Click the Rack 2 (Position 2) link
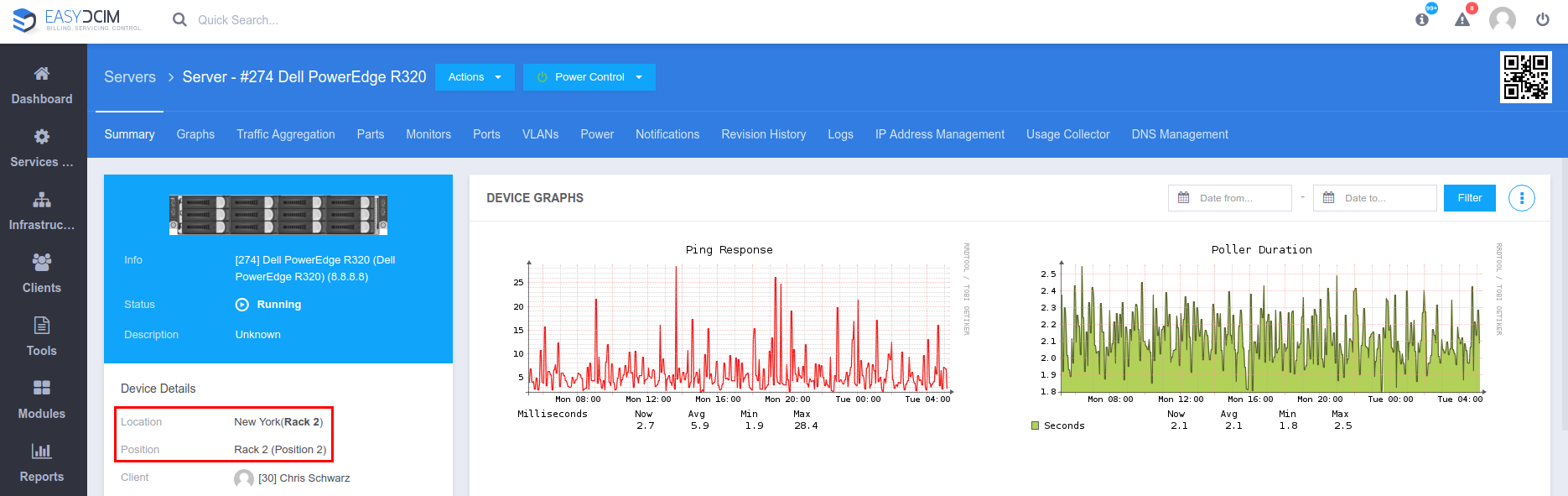This screenshot has height=496, width=1568. tap(280, 450)
